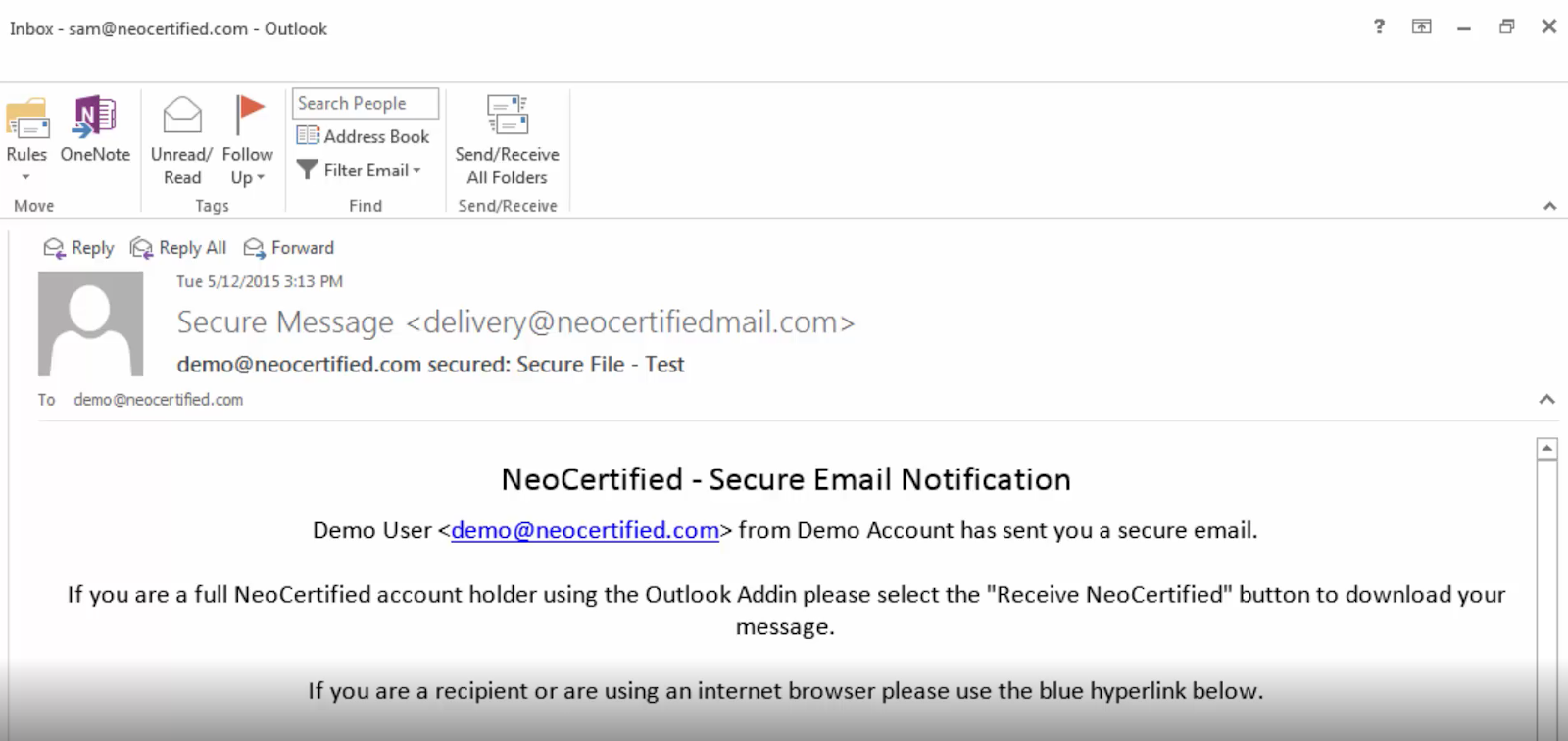Open Ribbon Display Options button
This screenshot has width=1568, height=741.
(1421, 26)
